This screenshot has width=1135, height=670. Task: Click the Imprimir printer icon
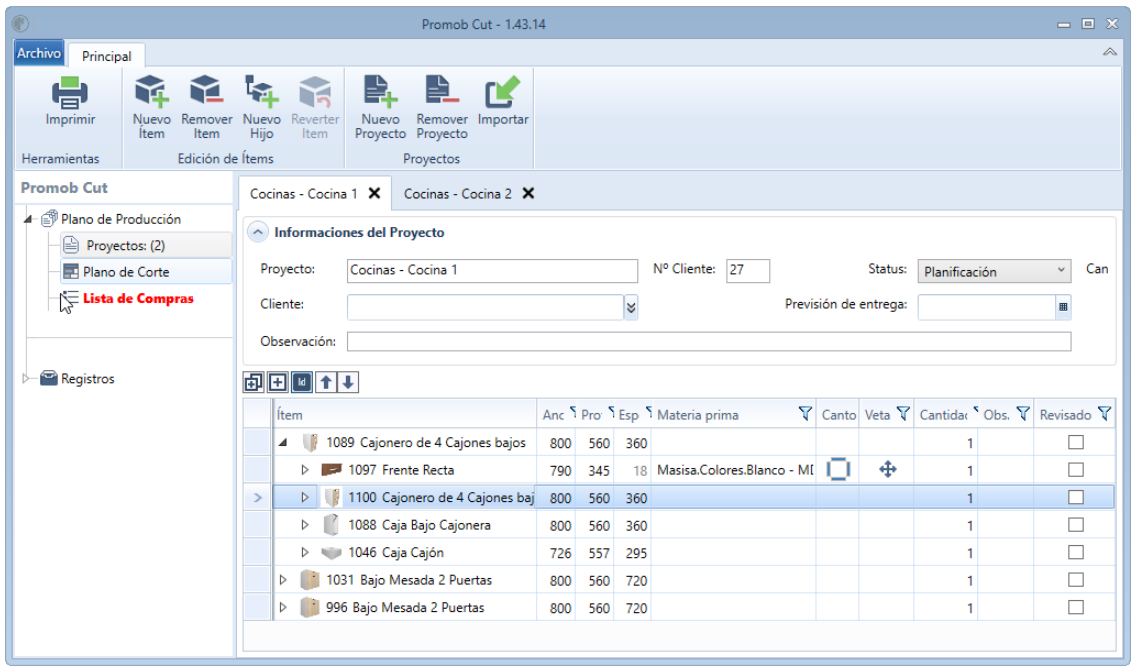coord(69,93)
